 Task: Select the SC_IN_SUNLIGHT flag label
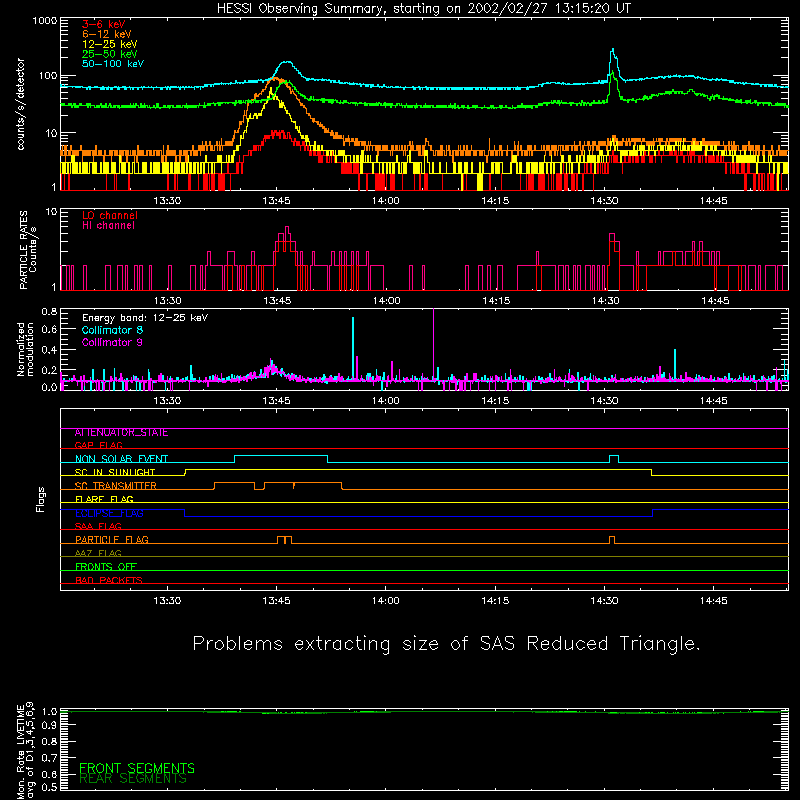115,472
